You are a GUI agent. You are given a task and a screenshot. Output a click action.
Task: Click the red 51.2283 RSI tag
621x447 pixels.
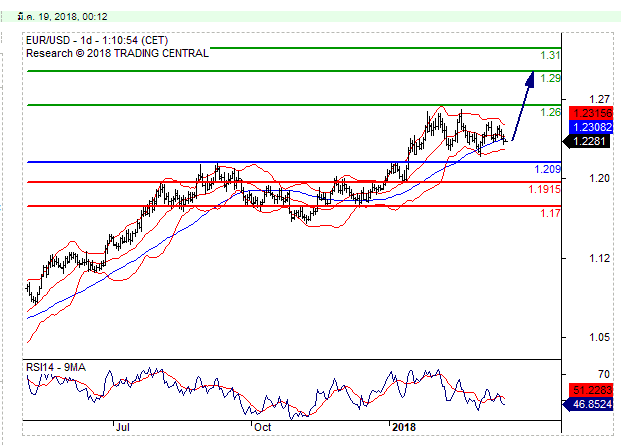click(x=591, y=390)
